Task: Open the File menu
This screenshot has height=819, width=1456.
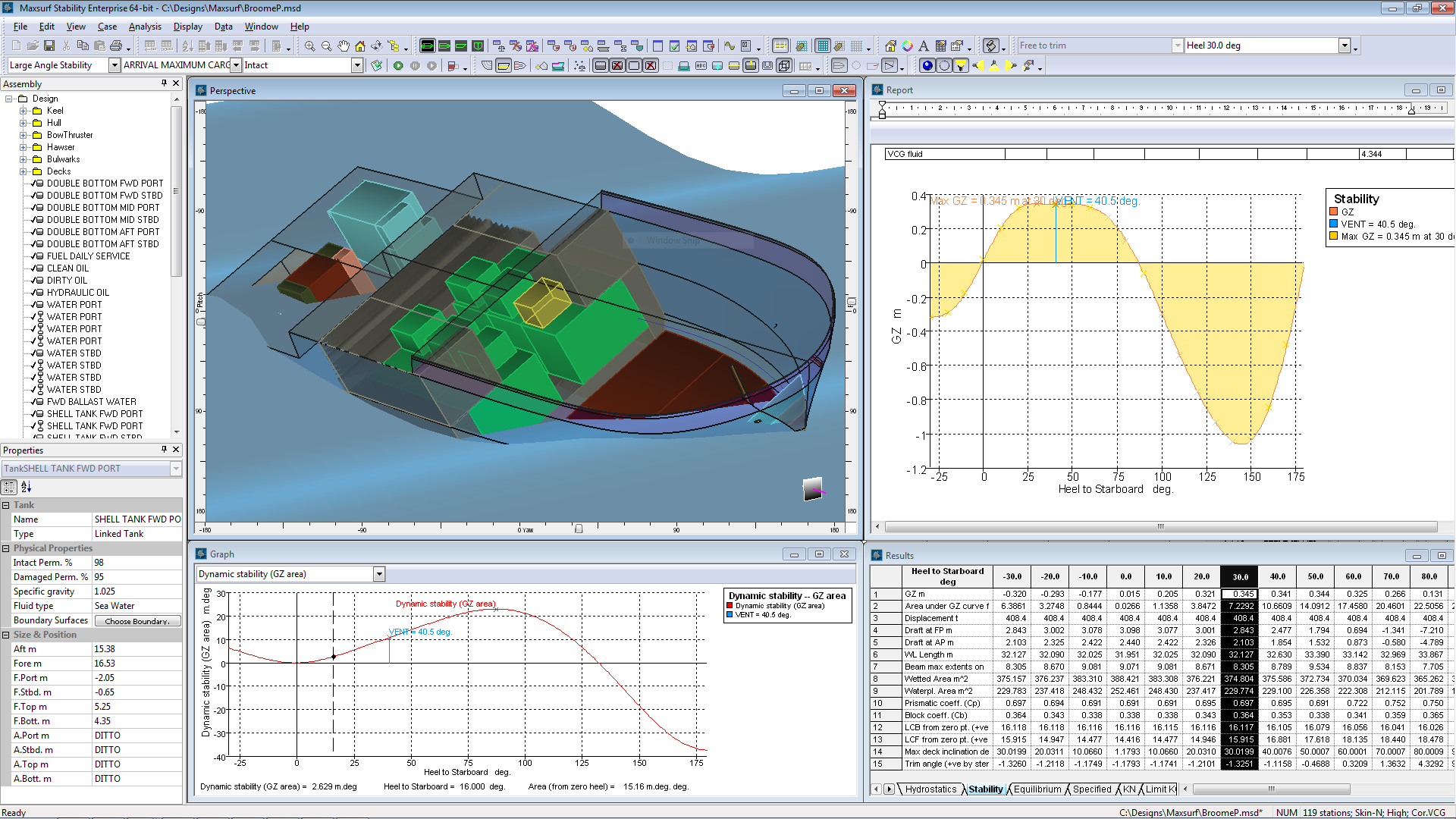Action: (20, 27)
